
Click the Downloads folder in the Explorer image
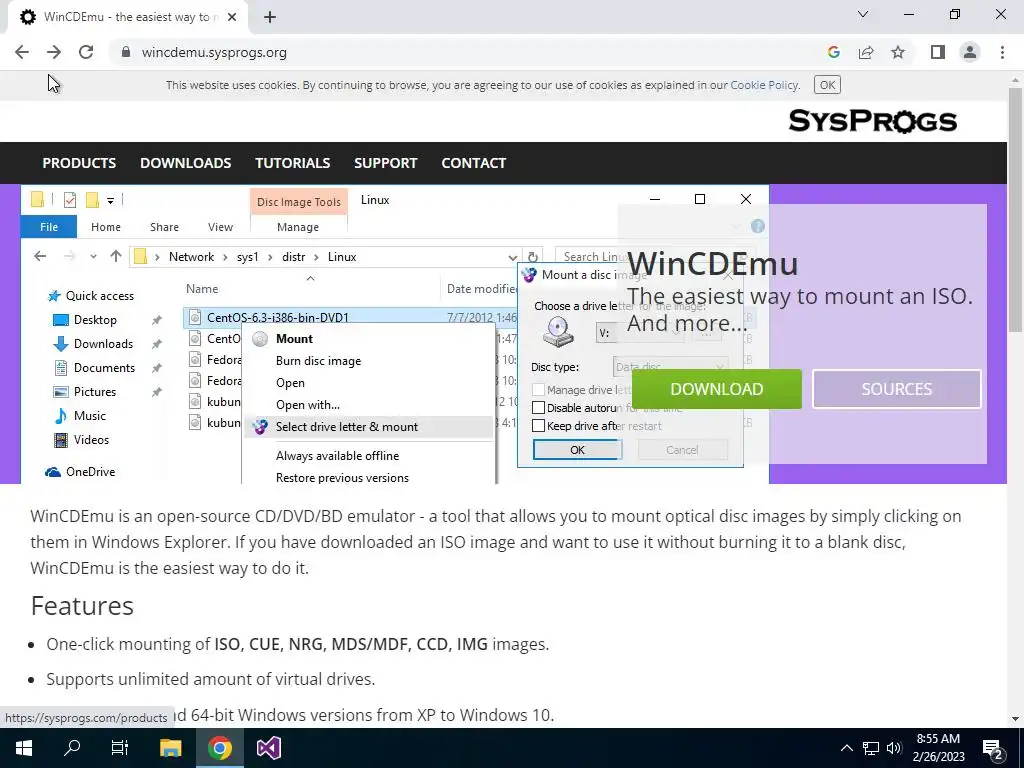tap(94, 344)
